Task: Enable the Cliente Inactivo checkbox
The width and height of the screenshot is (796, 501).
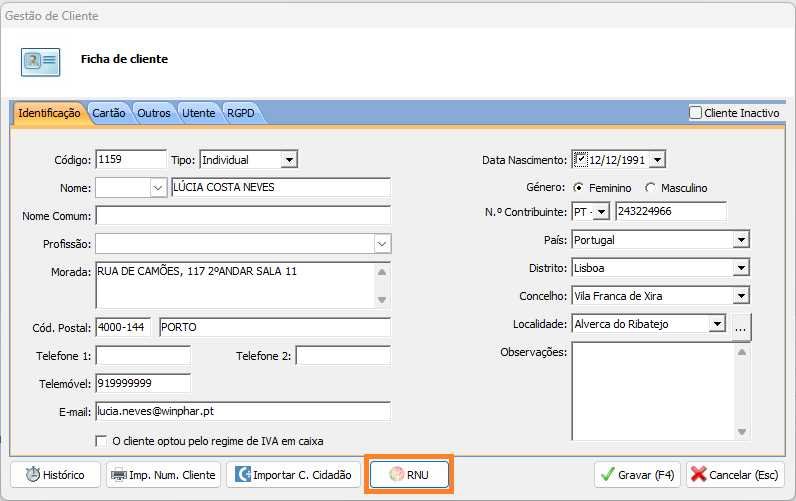Action: click(x=696, y=113)
